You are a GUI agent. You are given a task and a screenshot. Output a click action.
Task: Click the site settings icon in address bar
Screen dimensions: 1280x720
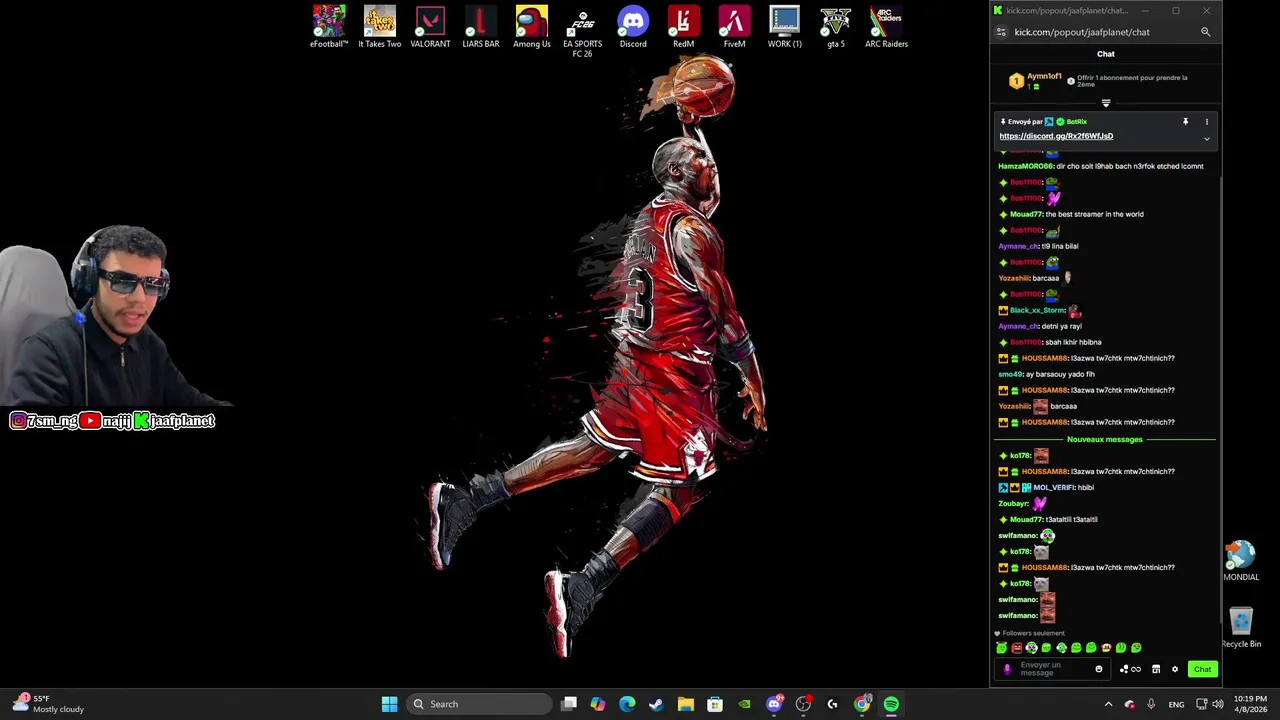[1001, 32]
